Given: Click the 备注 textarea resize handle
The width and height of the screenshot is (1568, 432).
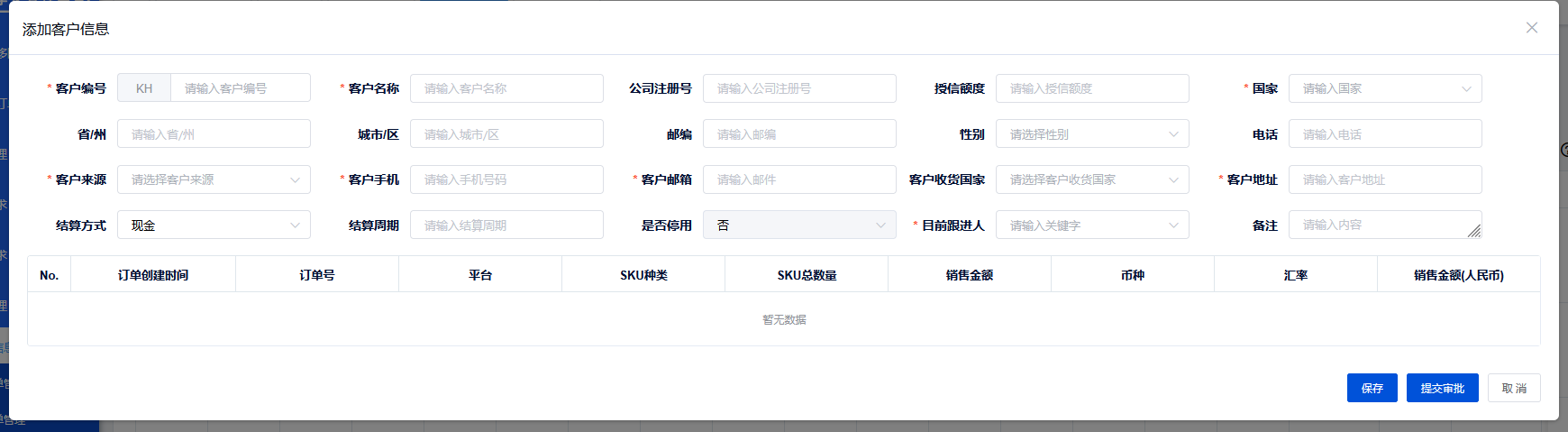Looking at the screenshot, I should [1474, 232].
